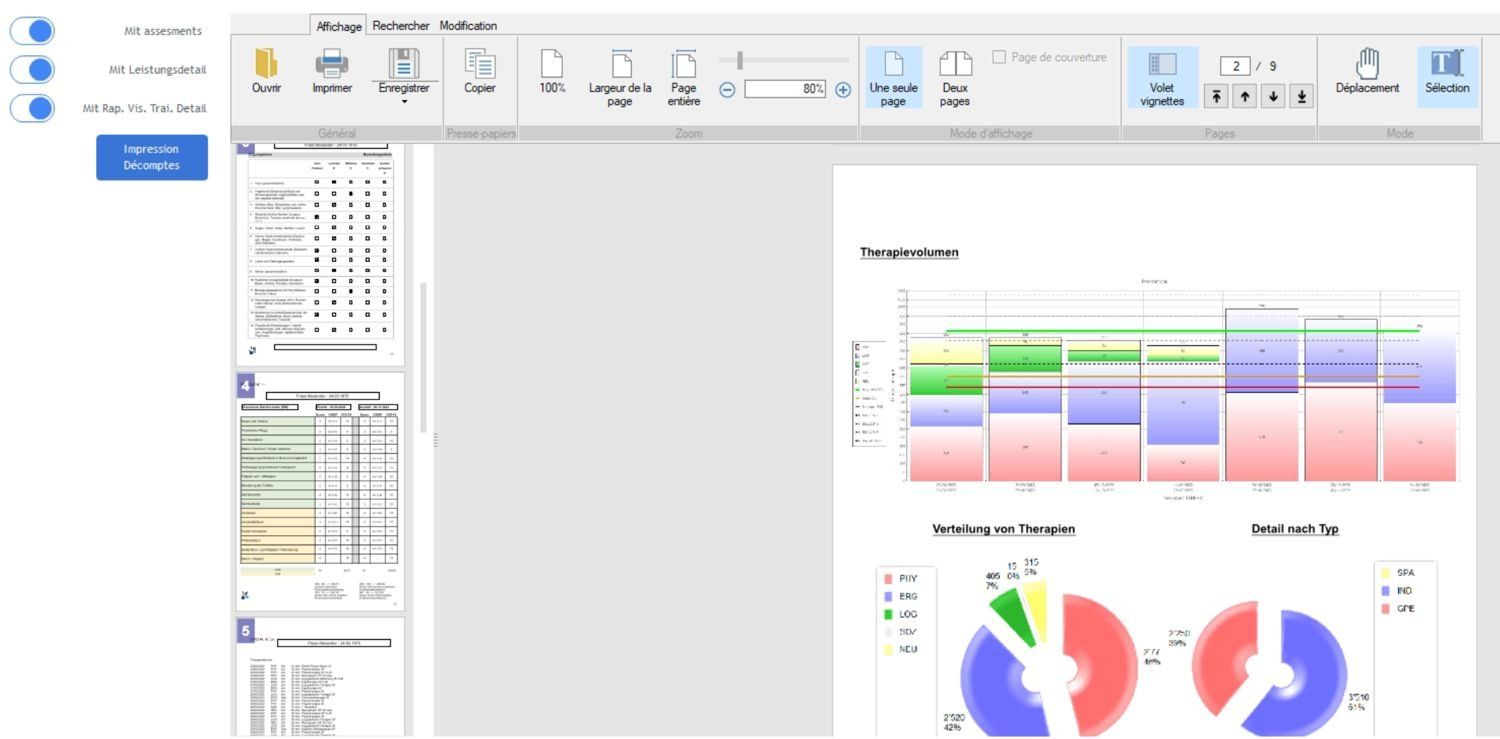Choose the Sélection text tool
Image resolution: width=1500 pixels, height=739 pixels.
(x=1446, y=64)
